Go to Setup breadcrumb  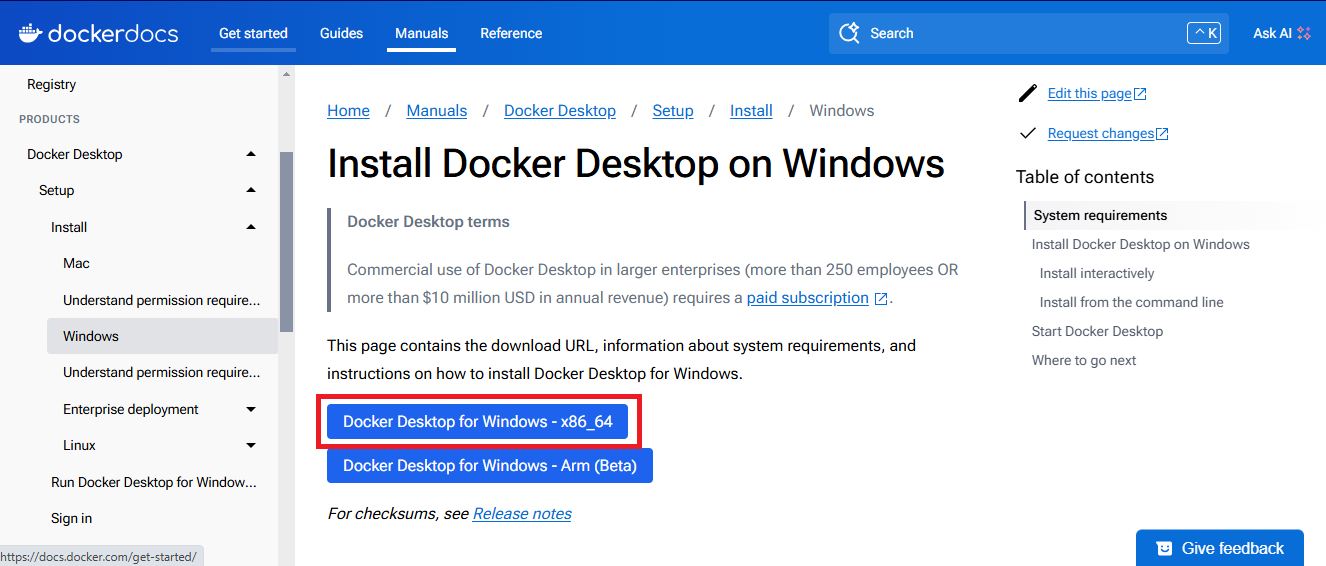pyautogui.click(x=673, y=111)
